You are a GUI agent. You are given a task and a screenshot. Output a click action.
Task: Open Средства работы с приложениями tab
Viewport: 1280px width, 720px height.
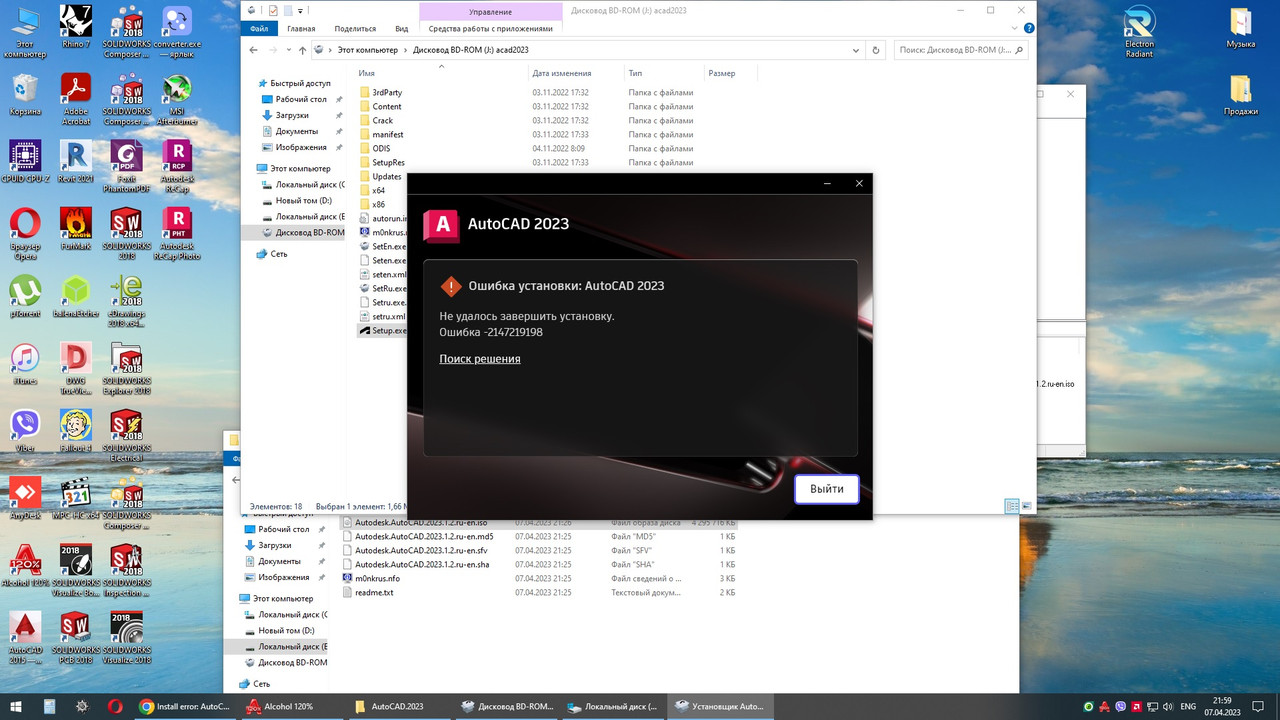(x=489, y=29)
